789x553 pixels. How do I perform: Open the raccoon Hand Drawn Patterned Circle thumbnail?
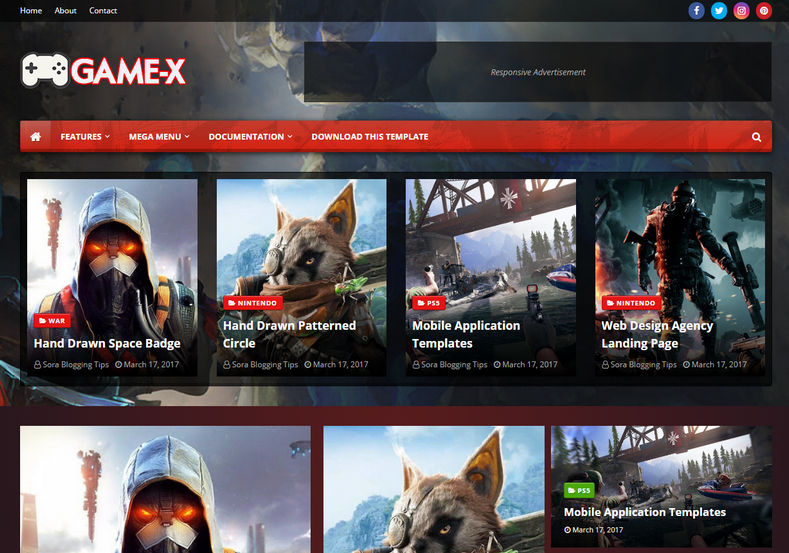pyautogui.click(x=301, y=277)
